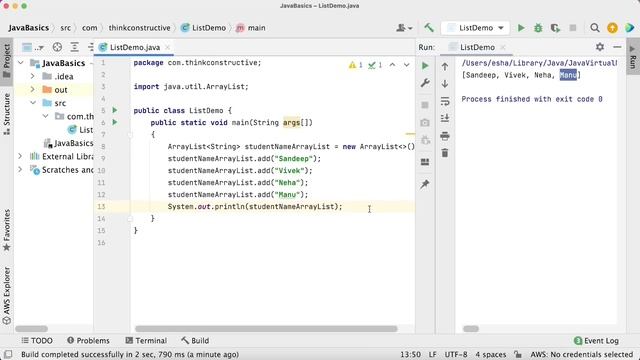This screenshot has width=640, height=360.
Task: Toggle the AWS Explorer tool window
Action: coord(7,296)
